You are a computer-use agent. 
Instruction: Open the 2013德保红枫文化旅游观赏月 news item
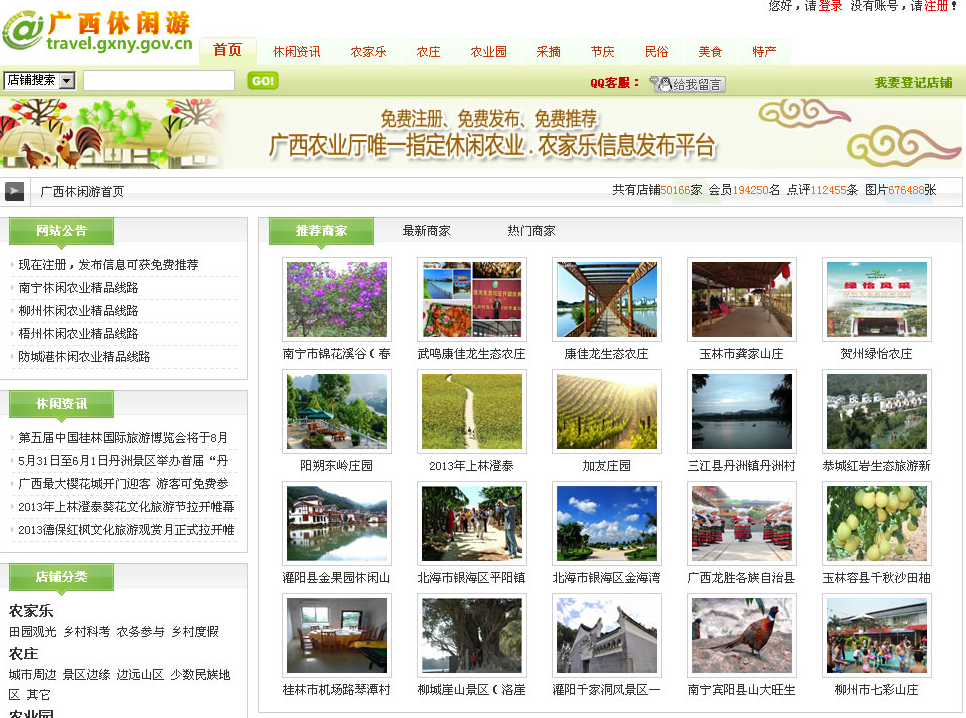point(126,530)
